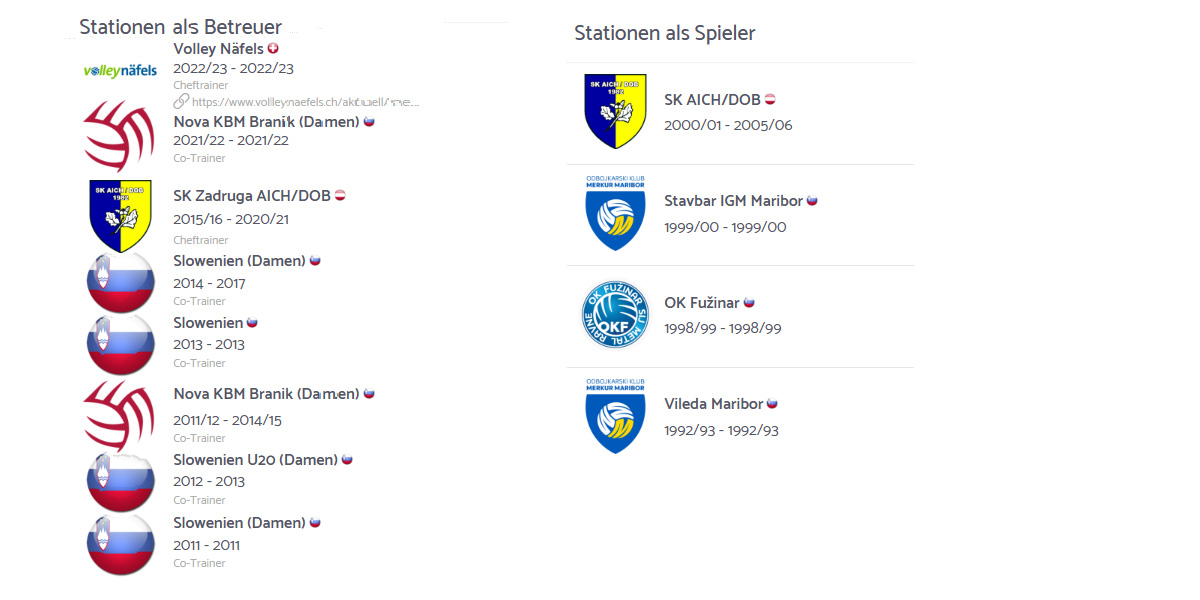
Task: Open the Volley Näfels team name
Action: [x=219, y=49]
